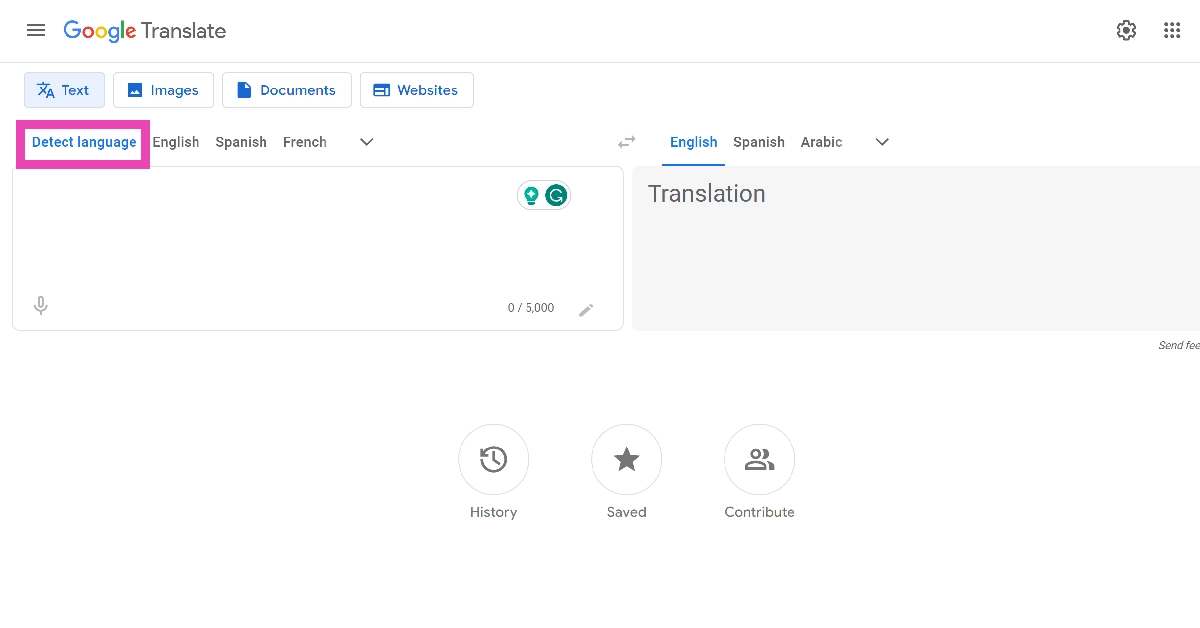Expand the source language list
Image resolution: width=1200 pixels, height=628 pixels.
tap(367, 142)
